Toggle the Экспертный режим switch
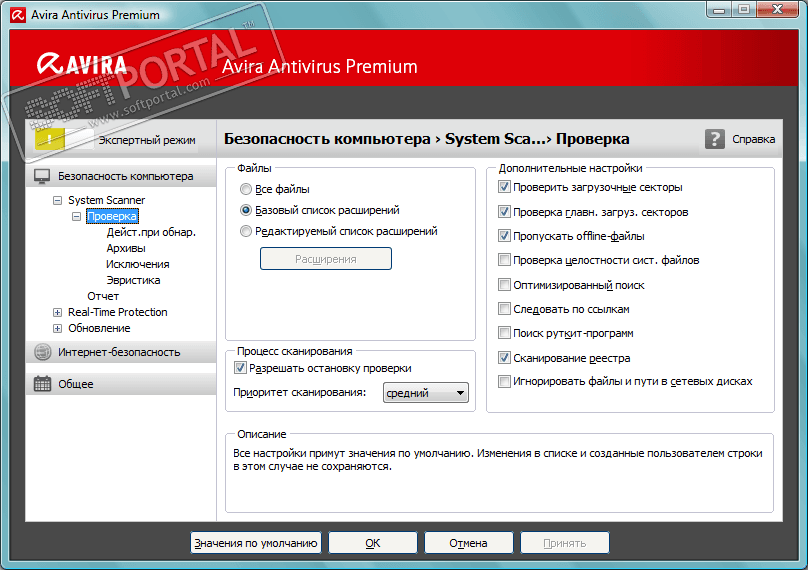 click(64, 139)
